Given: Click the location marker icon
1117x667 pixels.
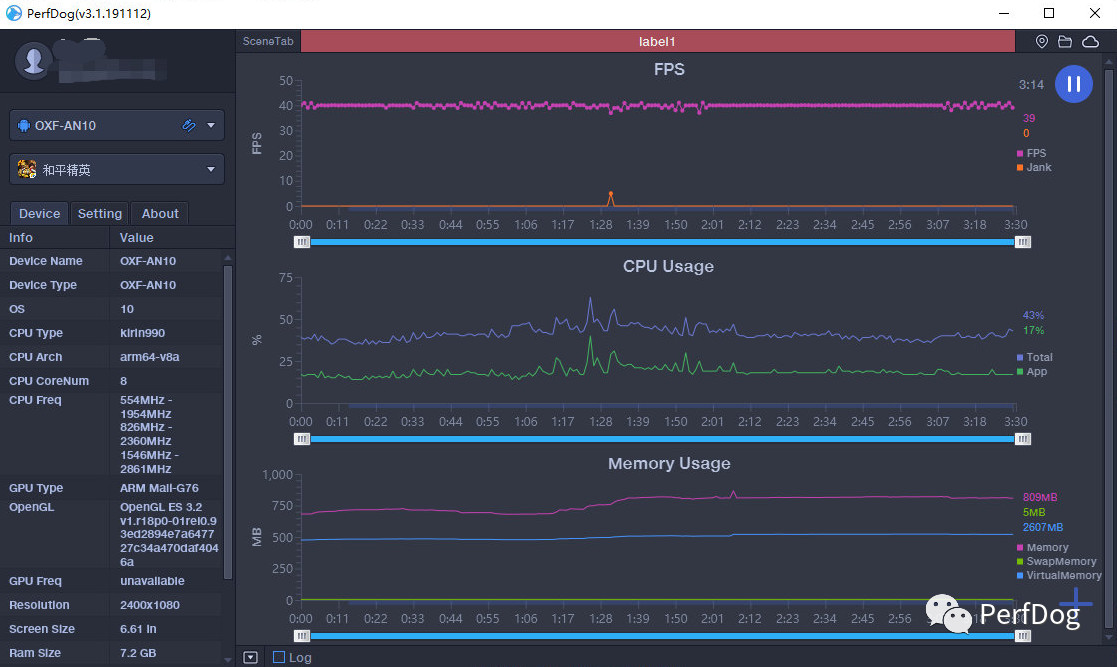Looking at the screenshot, I should [1042, 42].
